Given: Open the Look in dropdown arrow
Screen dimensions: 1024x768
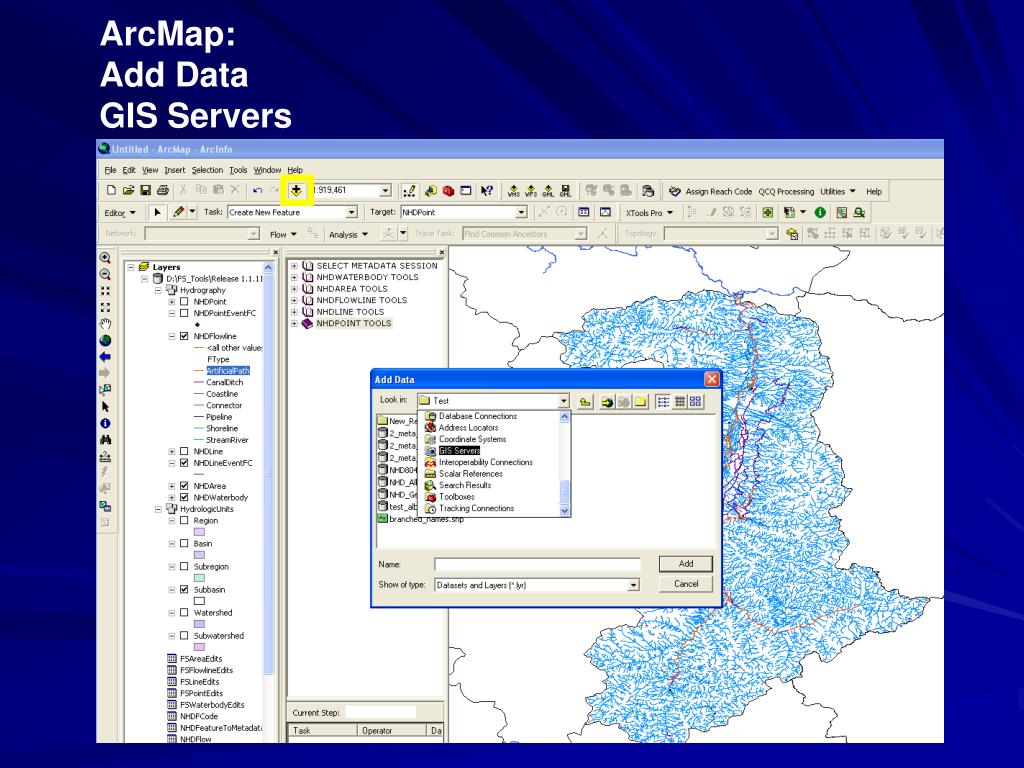Looking at the screenshot, I should pos(564,401).
